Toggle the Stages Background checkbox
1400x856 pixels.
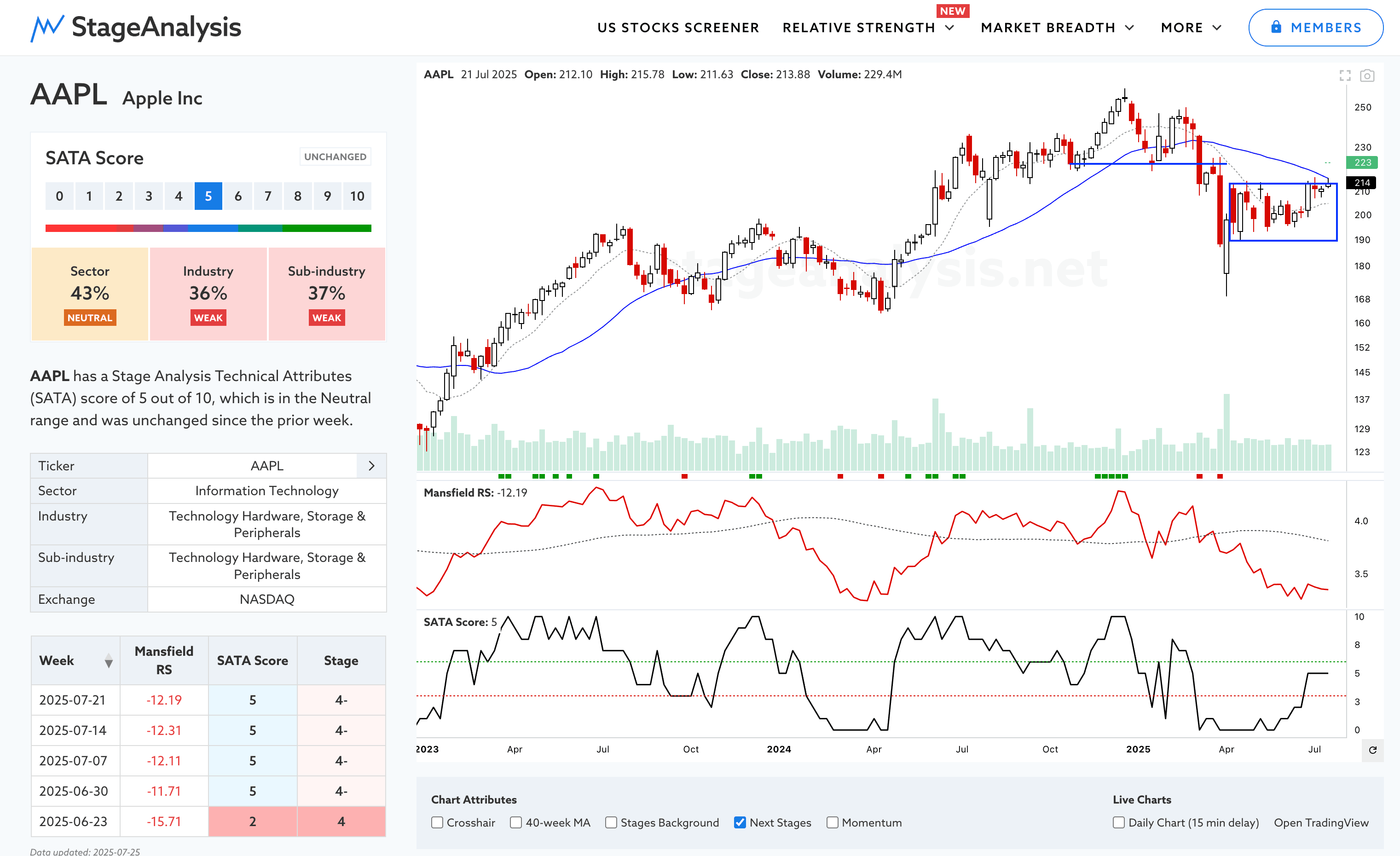coord(611,822)
